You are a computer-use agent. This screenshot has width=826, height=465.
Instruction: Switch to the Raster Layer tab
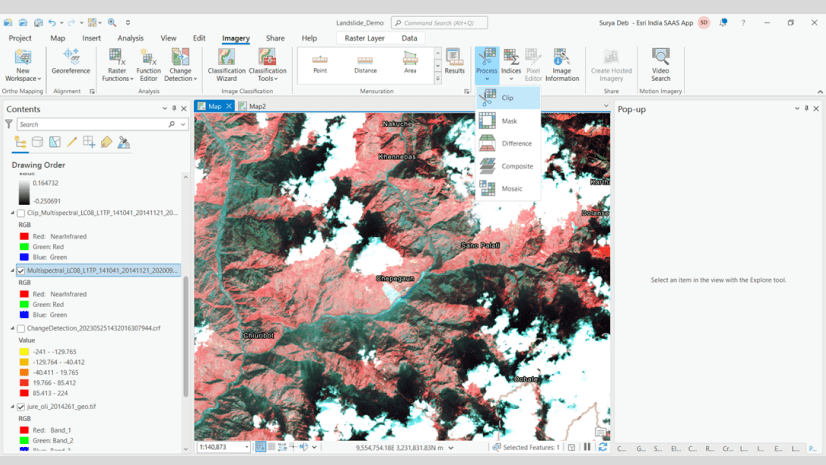tap(364, 38)
